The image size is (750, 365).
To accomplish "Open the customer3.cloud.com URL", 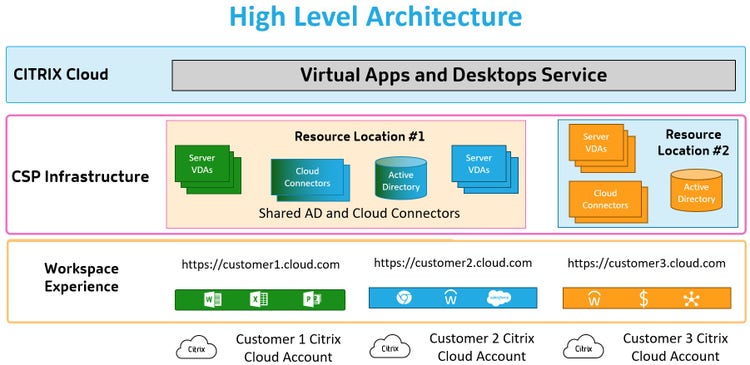I will [647, 263].
